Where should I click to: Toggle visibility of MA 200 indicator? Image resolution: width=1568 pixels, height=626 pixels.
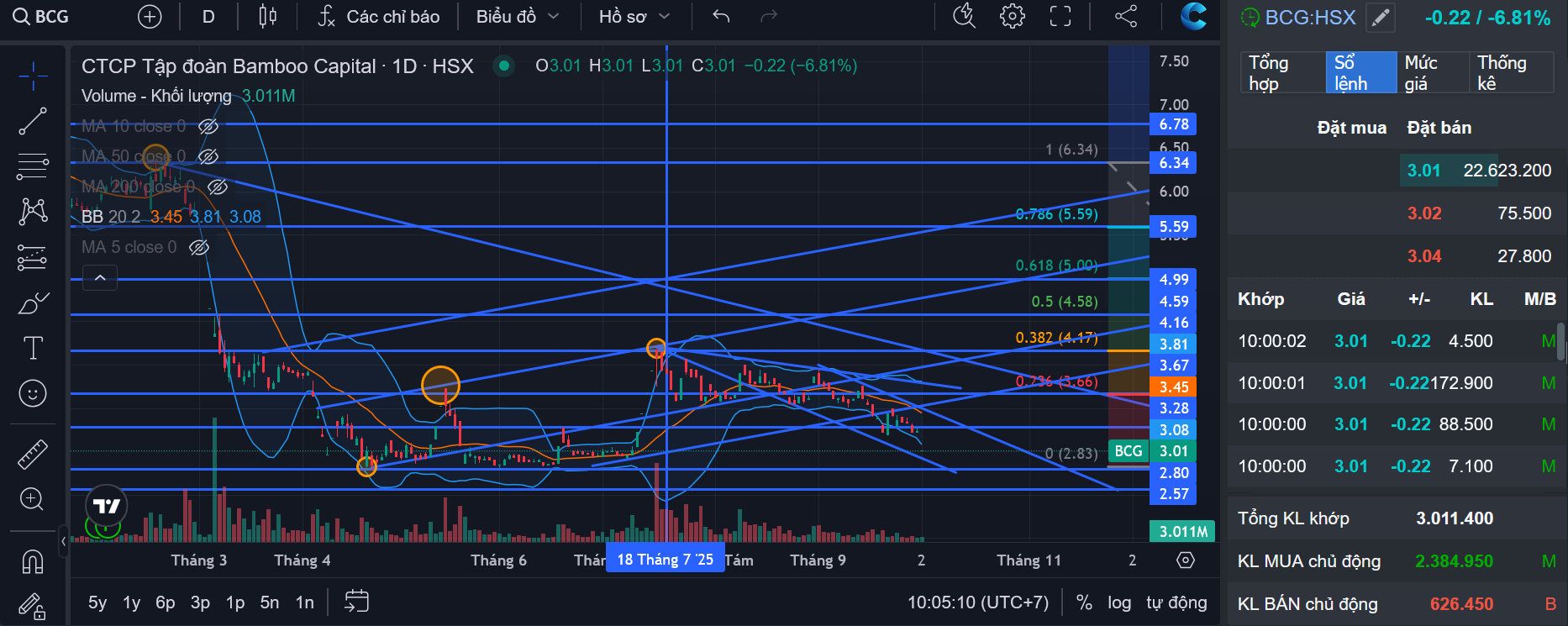tap(218, 187)
